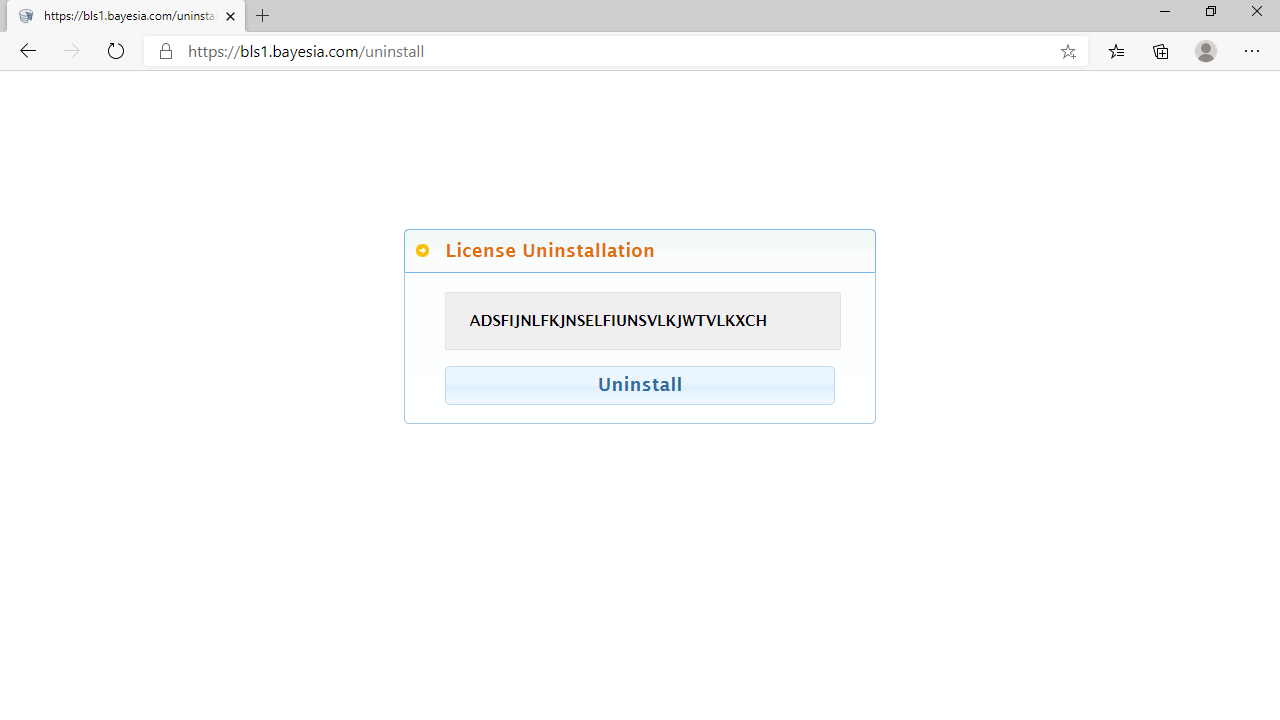Open the Collections icon
The width and height of the screenshot is (1280, 720).
1160,51
